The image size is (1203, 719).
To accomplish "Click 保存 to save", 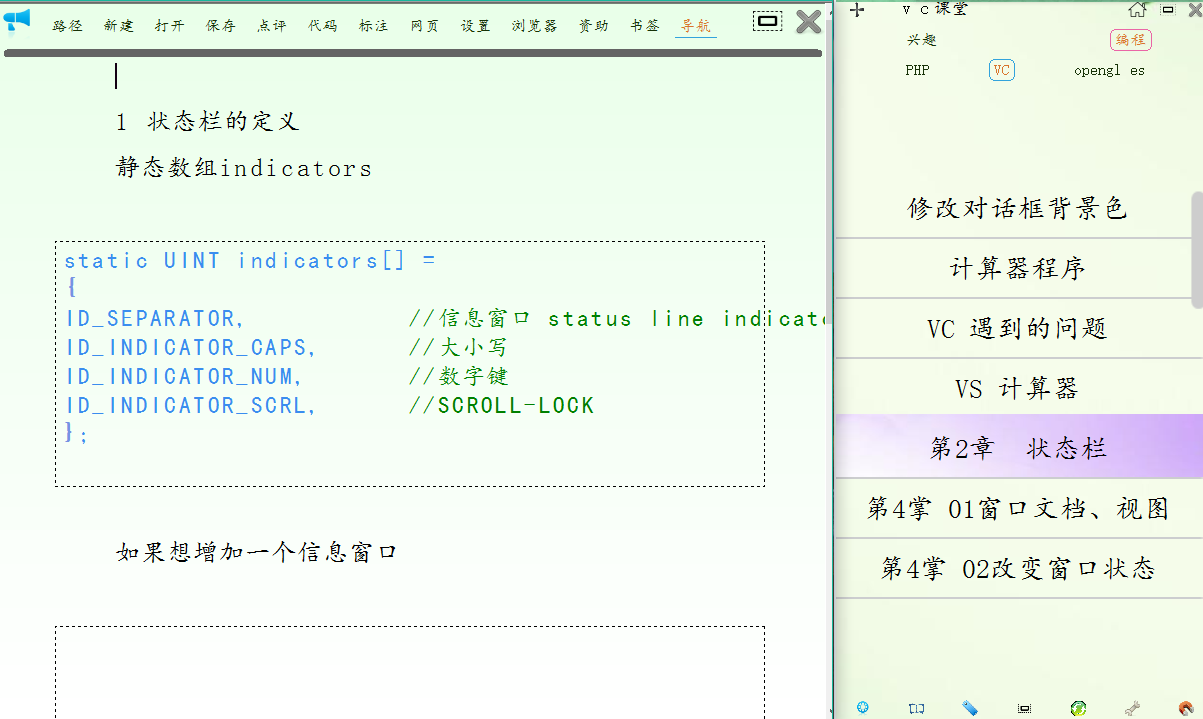I will pos(221,26).
